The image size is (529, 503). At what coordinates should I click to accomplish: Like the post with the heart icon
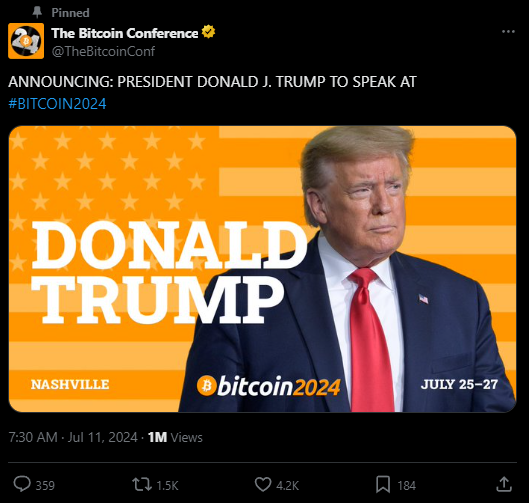(x=262, y=484)
